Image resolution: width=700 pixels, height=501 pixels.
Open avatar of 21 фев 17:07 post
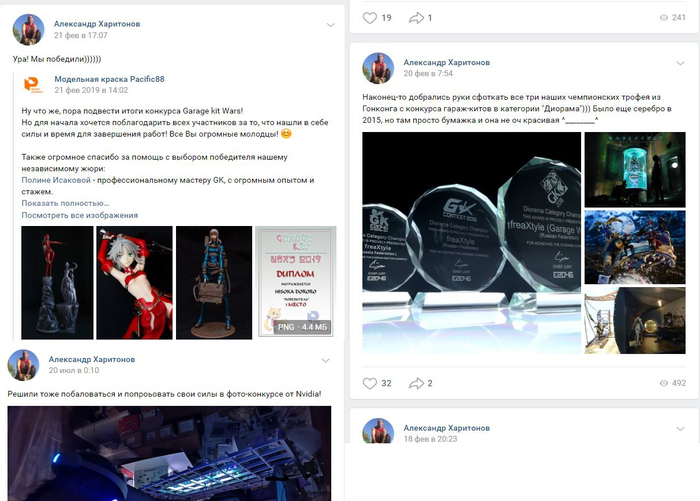click(x=29, y=29)
